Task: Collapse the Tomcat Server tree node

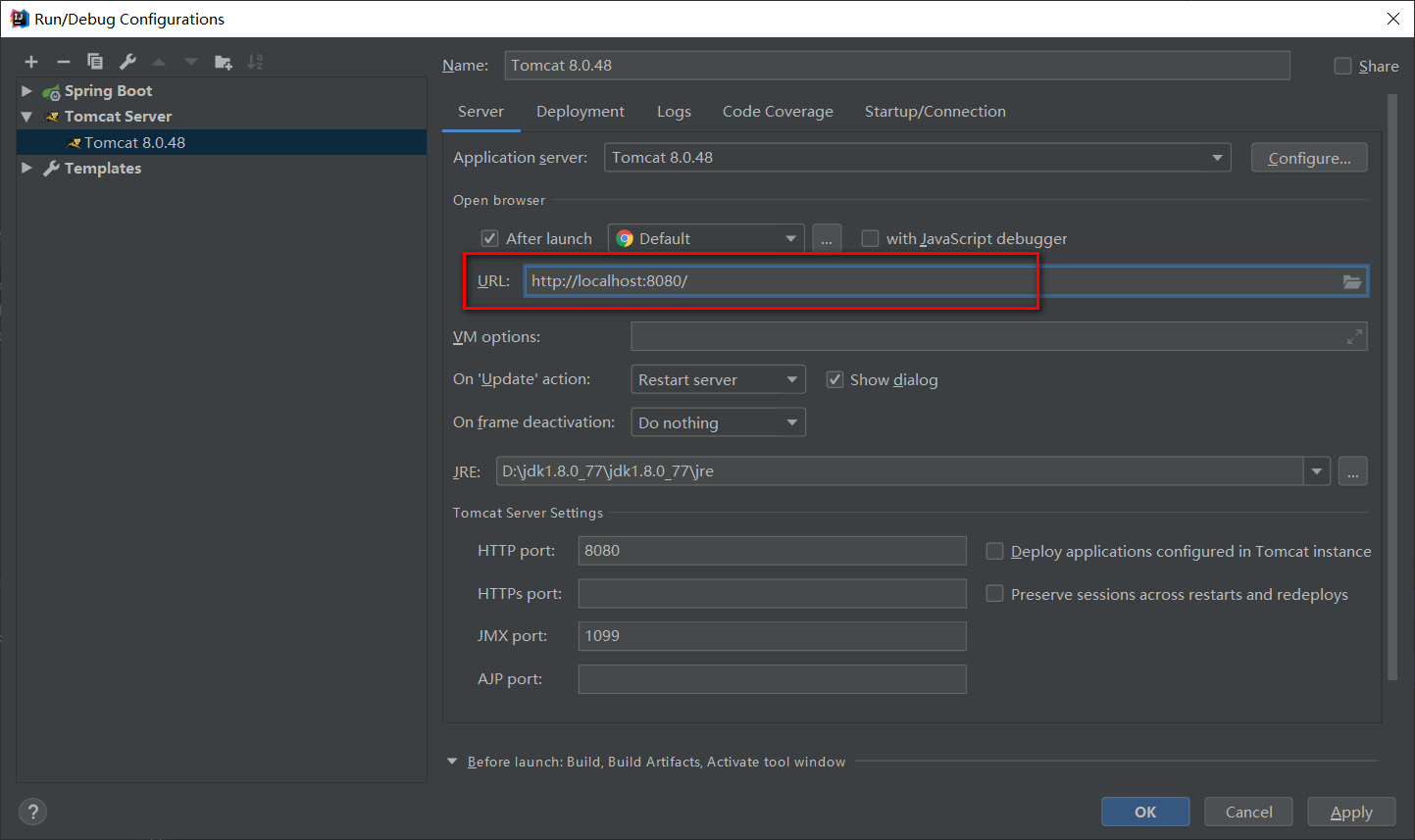Action: (x=26, y=116)
